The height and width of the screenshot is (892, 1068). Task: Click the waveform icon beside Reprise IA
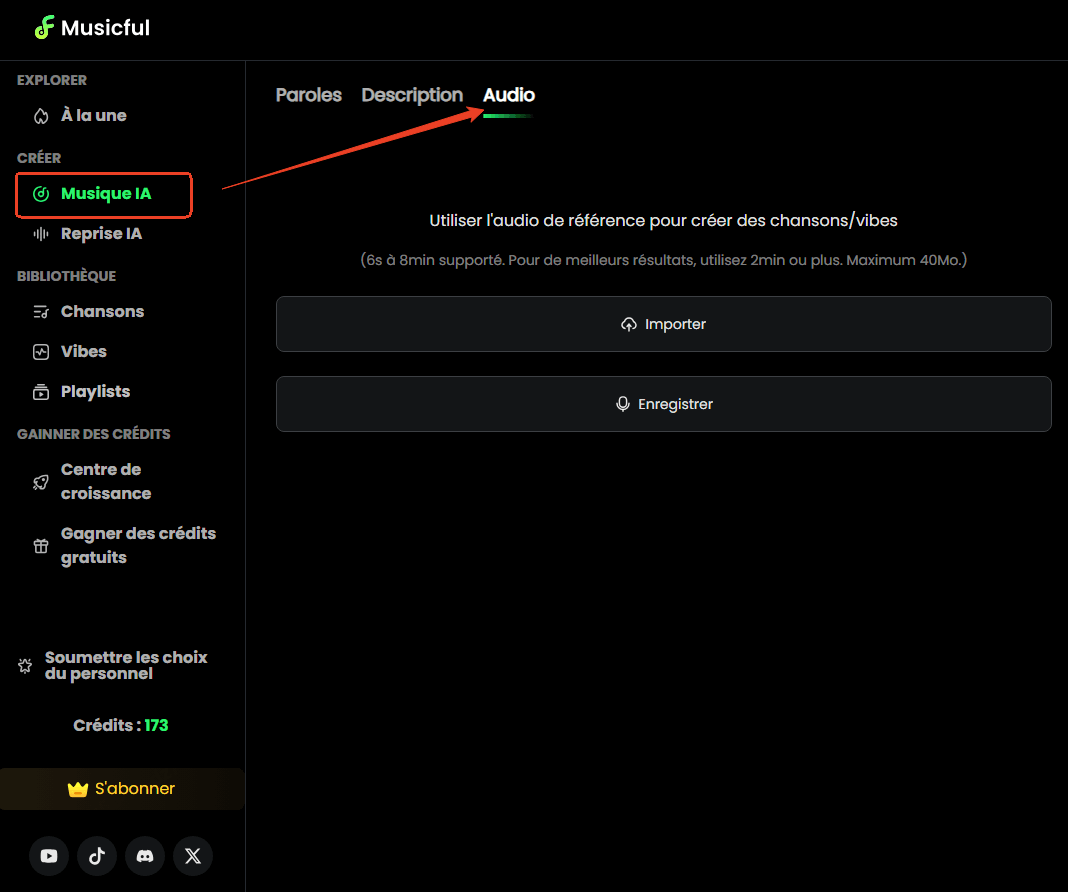coord(41,234)
